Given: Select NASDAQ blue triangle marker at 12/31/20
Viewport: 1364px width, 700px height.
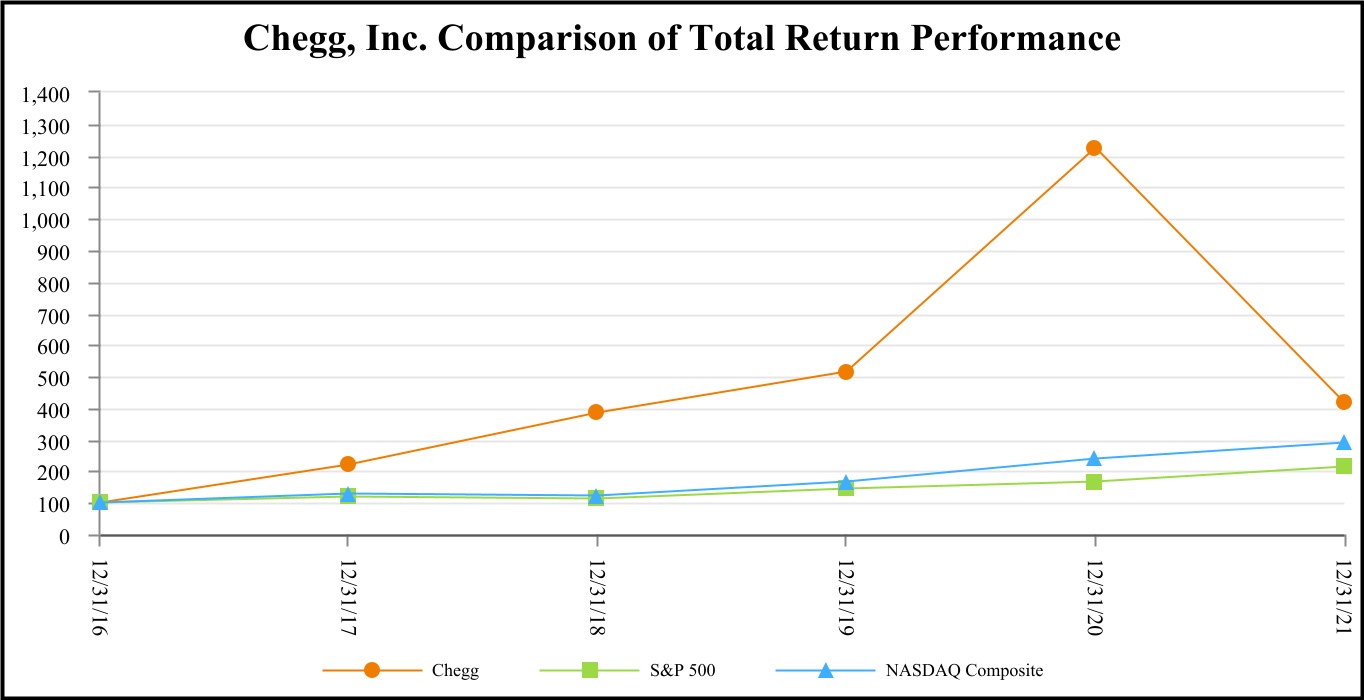Looking at the screenshot, I should pyautogui.click(x=1094, y=458).
